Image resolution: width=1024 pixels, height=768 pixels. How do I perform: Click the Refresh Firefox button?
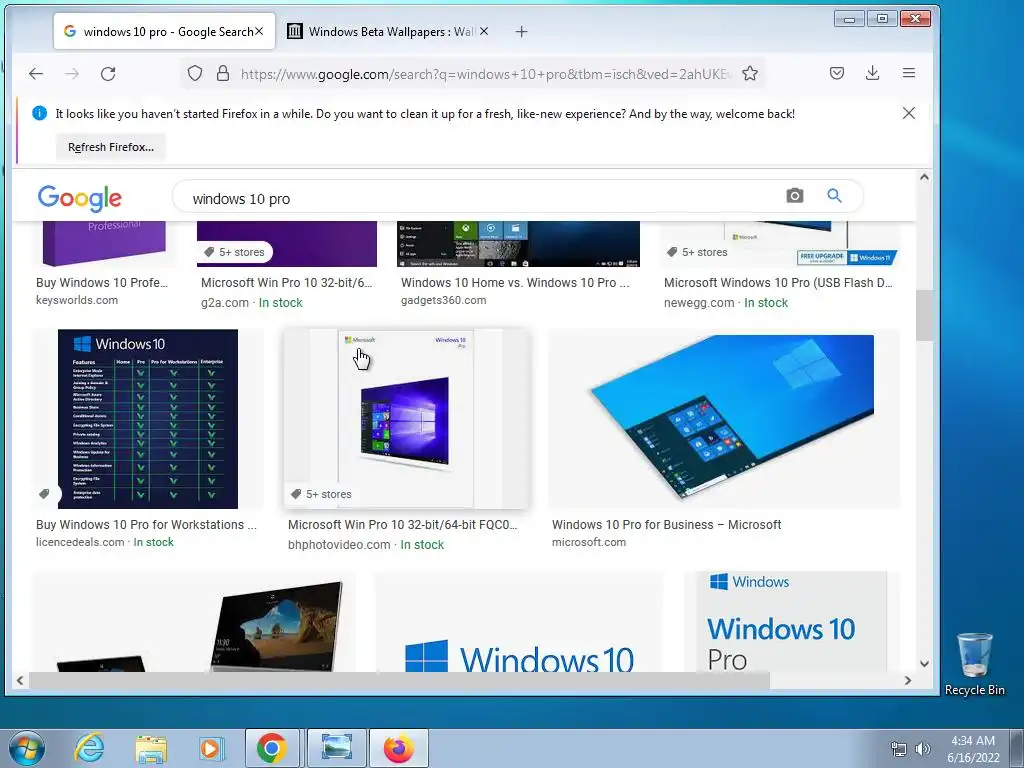pos(111,147)
